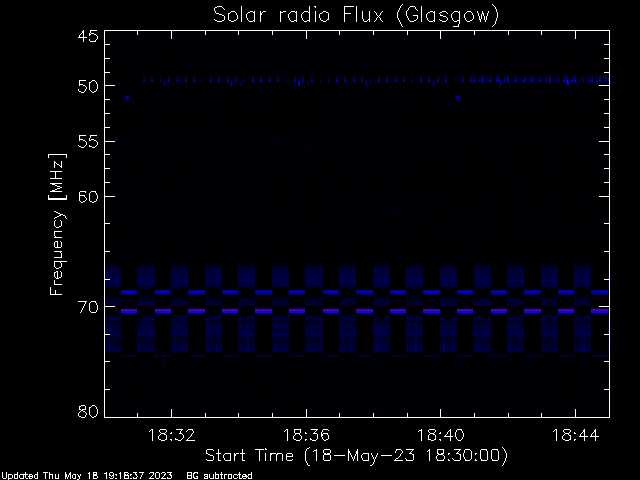Click the Start Time axis title
The width and height of the screenshot is (640, 480).
(356, 456)
